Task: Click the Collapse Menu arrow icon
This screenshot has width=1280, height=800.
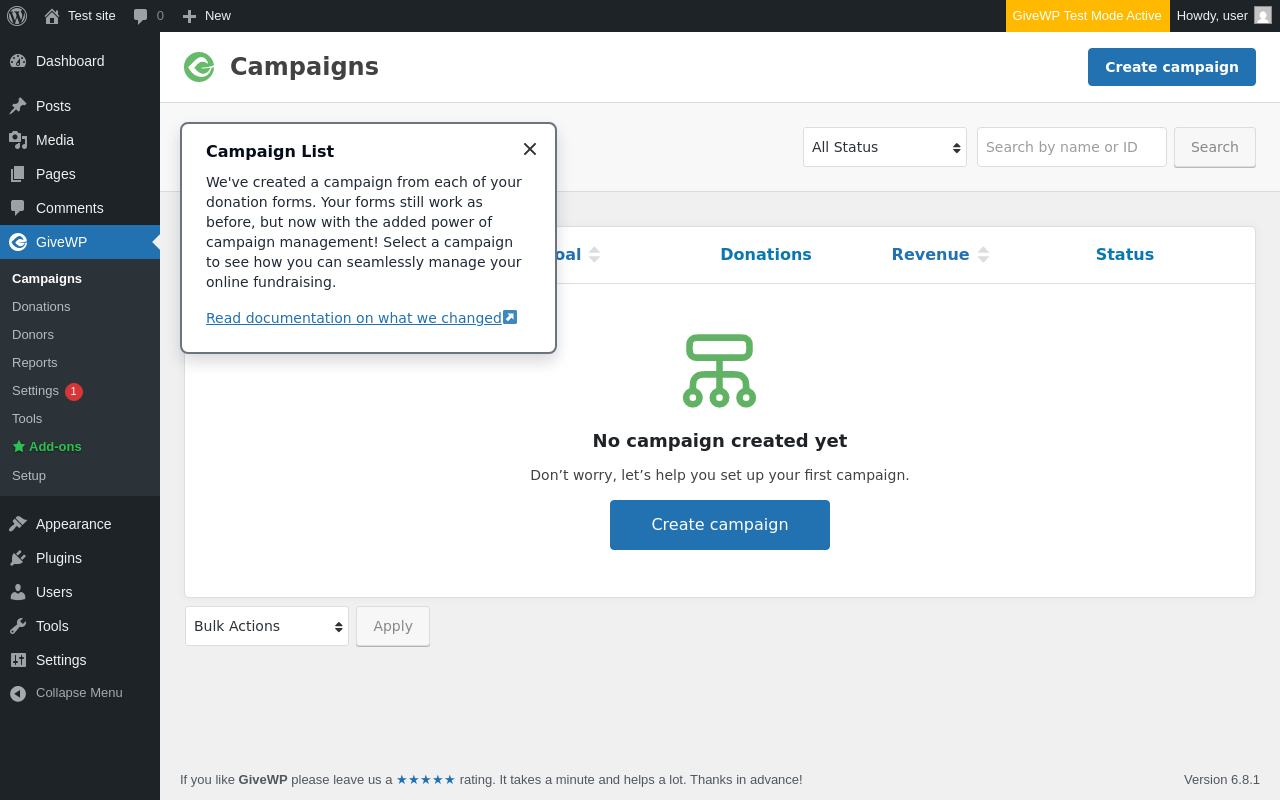Action: 18,693
